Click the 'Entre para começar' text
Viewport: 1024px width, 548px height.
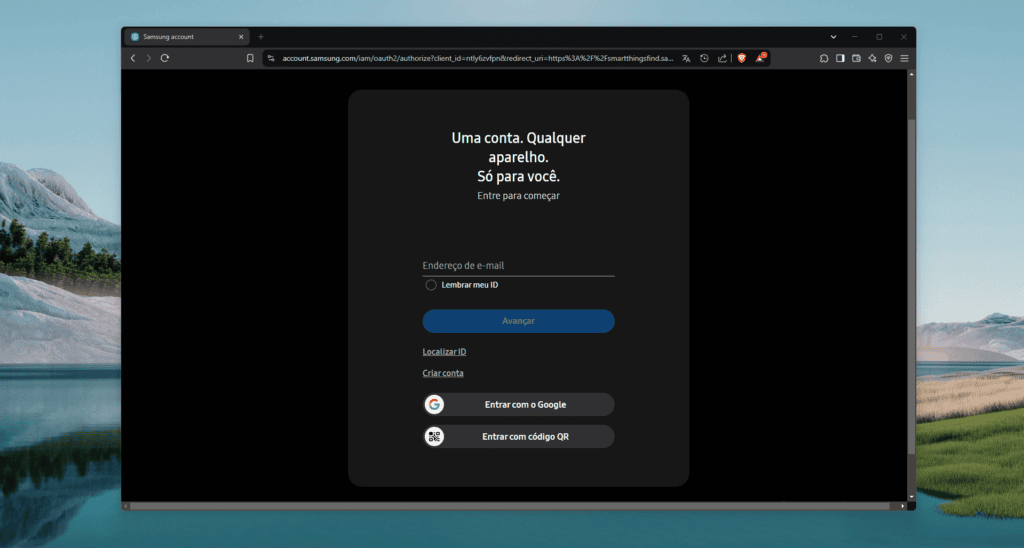pyautogui.click(x=519, y=195)
